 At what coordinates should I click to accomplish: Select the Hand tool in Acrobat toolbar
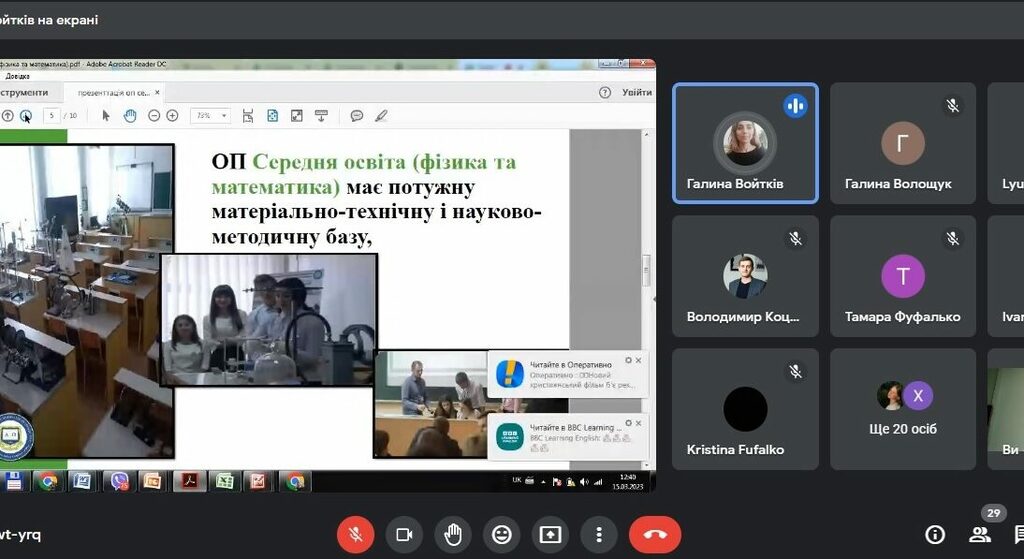tap(130, 116)
